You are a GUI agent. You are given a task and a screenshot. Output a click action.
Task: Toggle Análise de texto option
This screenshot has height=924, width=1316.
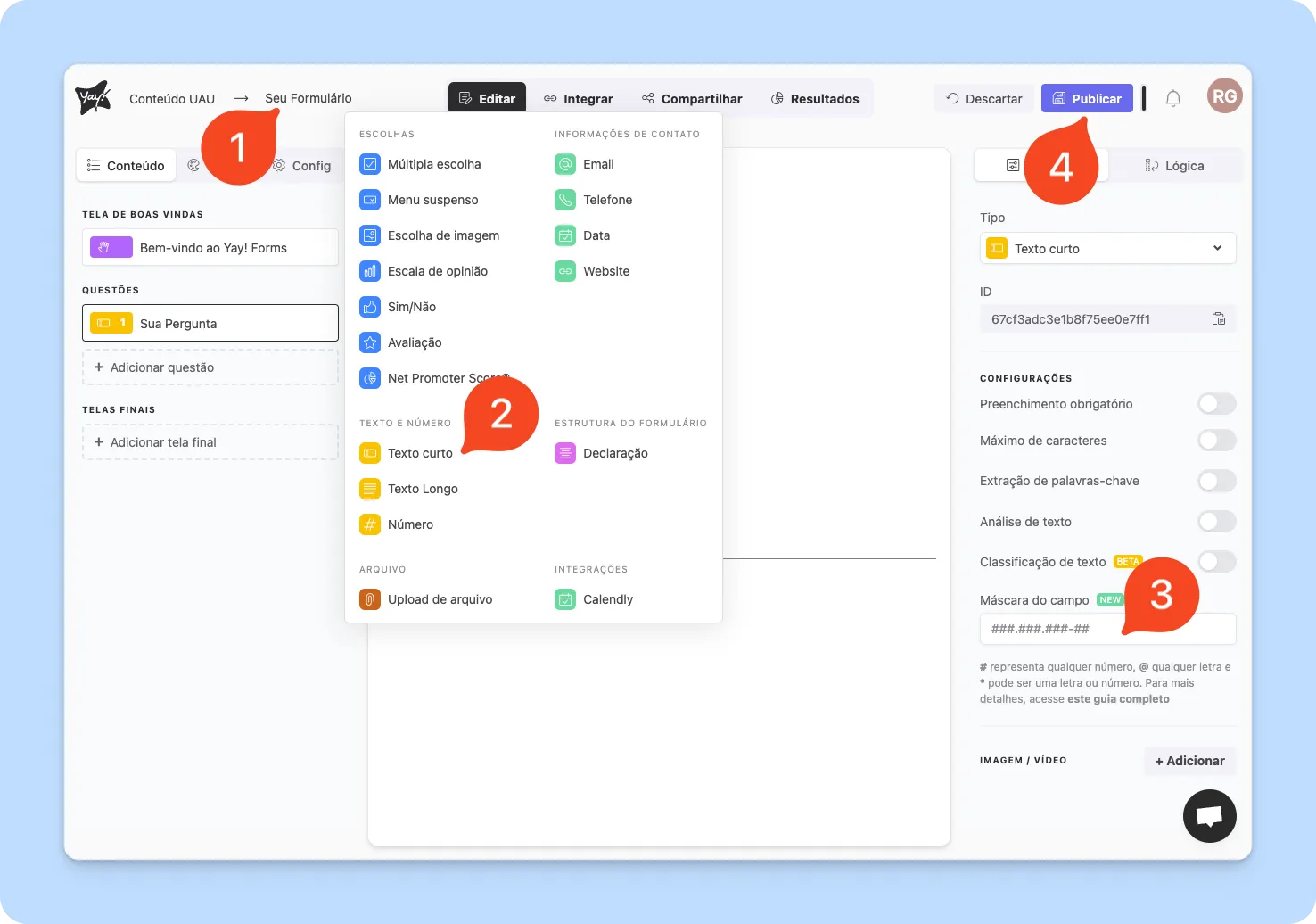click(x=1216, y=522)
